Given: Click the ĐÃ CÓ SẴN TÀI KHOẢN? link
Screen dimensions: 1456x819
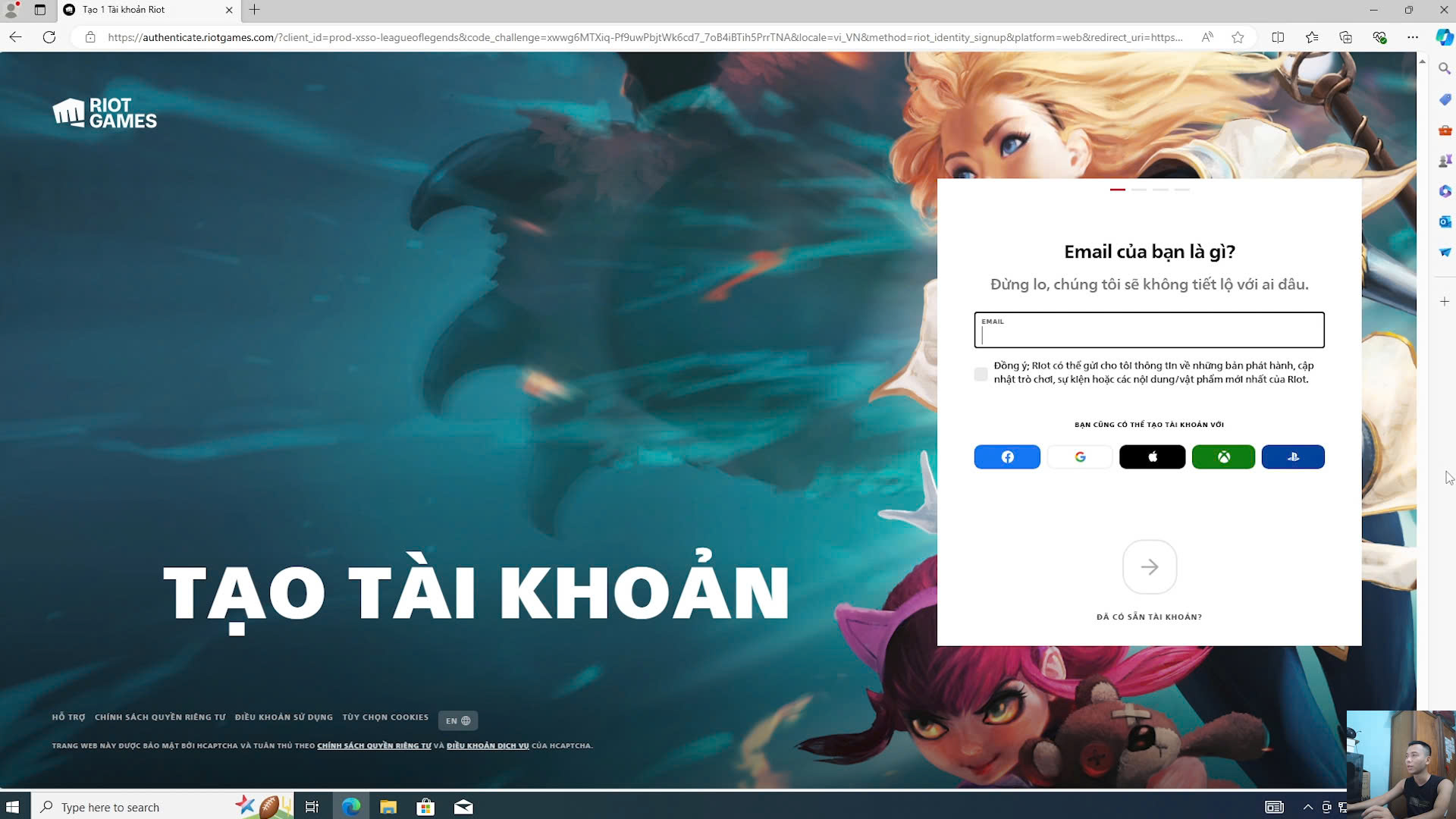Looking at the screenshot, I should point(1149,617).
